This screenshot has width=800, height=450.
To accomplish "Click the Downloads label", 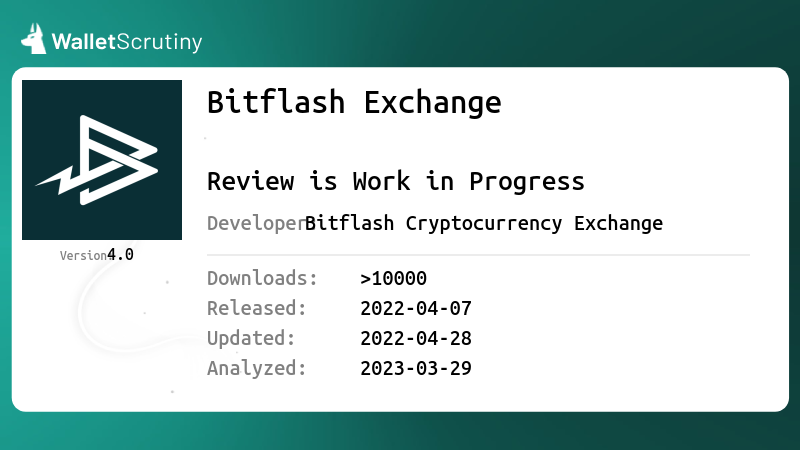I will coord(262,278).
